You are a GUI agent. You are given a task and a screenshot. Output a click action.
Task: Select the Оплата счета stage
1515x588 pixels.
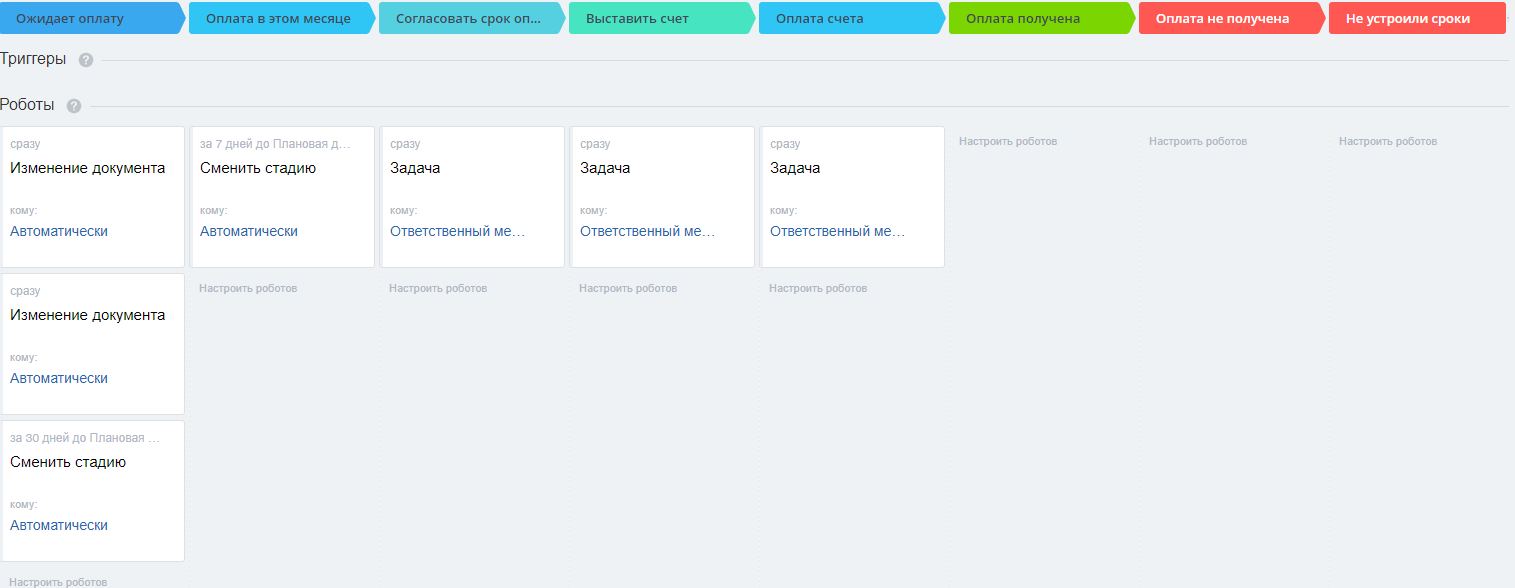pyautogui.click(x=852, y=18)
